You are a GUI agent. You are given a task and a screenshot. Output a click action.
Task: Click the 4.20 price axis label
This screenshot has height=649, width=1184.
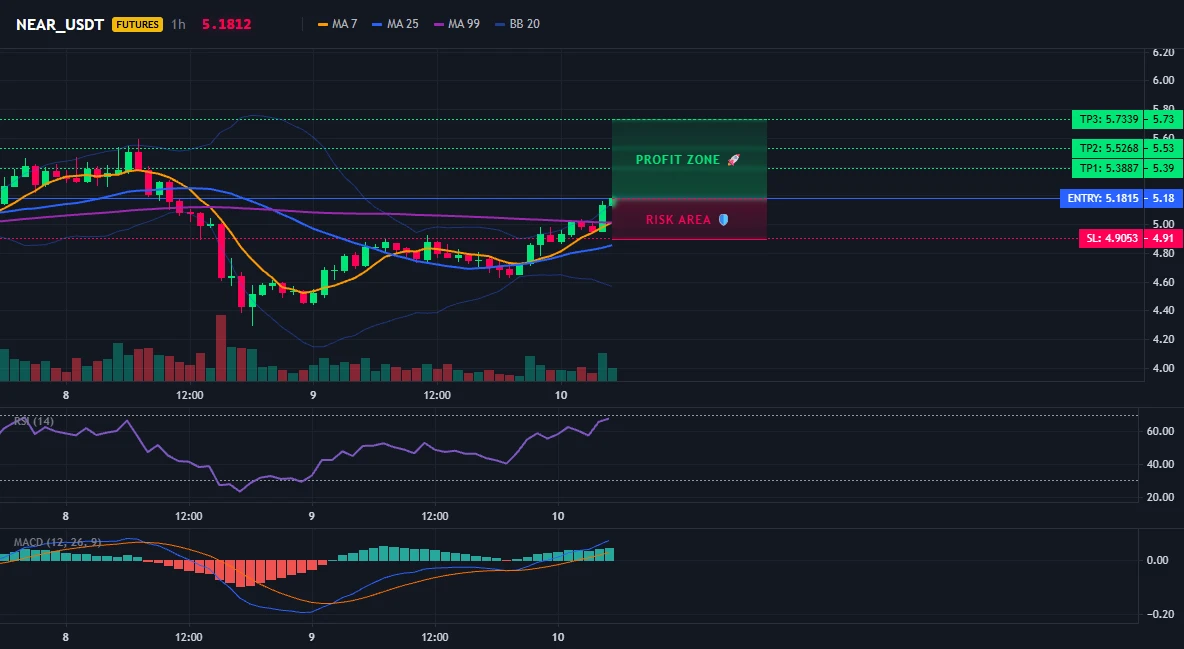(1164, 339)
